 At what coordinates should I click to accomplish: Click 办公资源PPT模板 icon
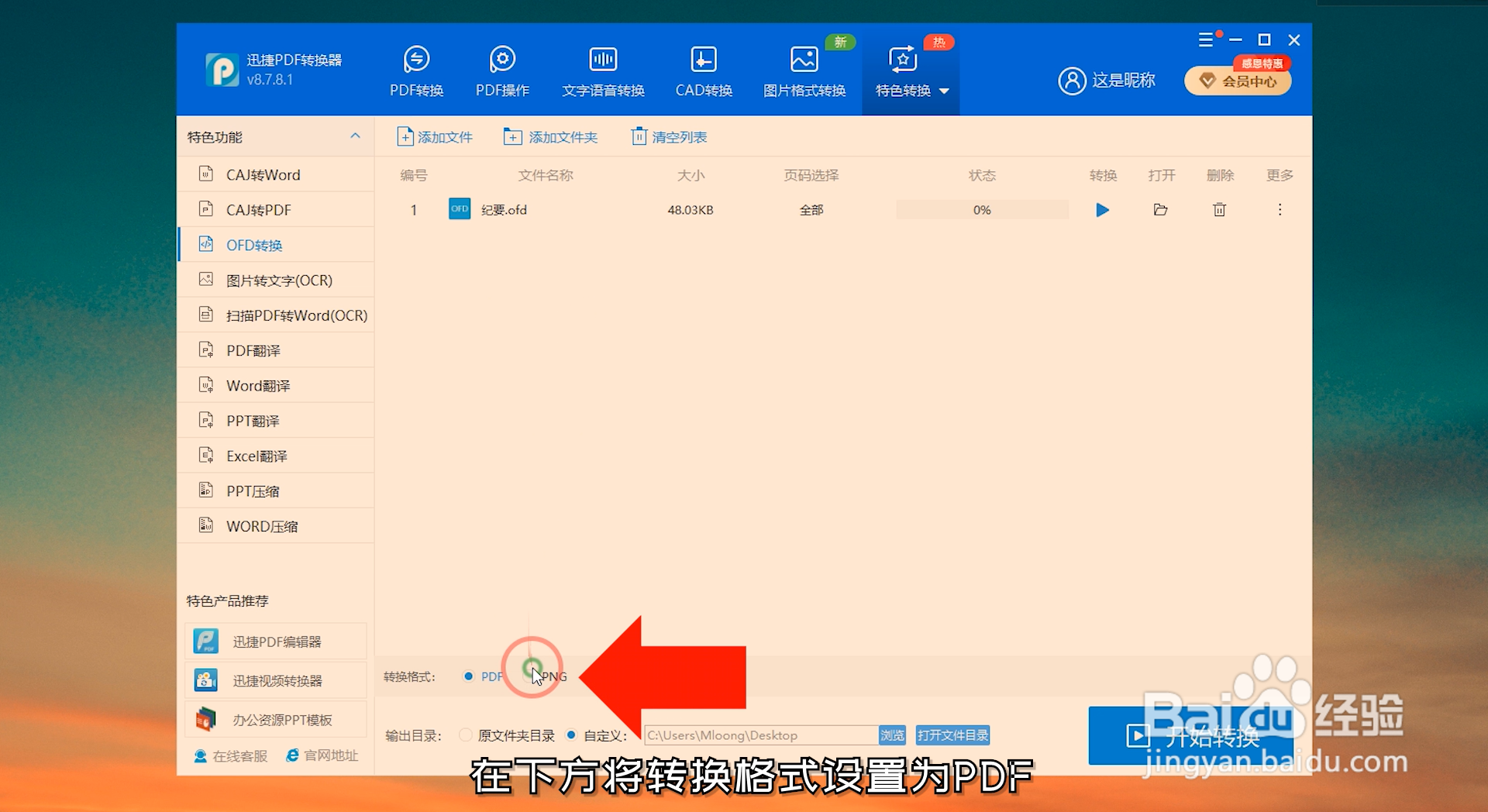click(205, 719)
